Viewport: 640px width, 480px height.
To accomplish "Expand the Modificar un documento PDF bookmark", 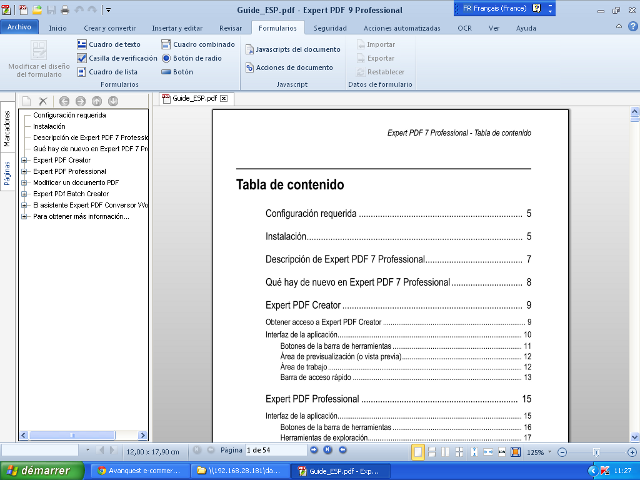I will 24,183.
